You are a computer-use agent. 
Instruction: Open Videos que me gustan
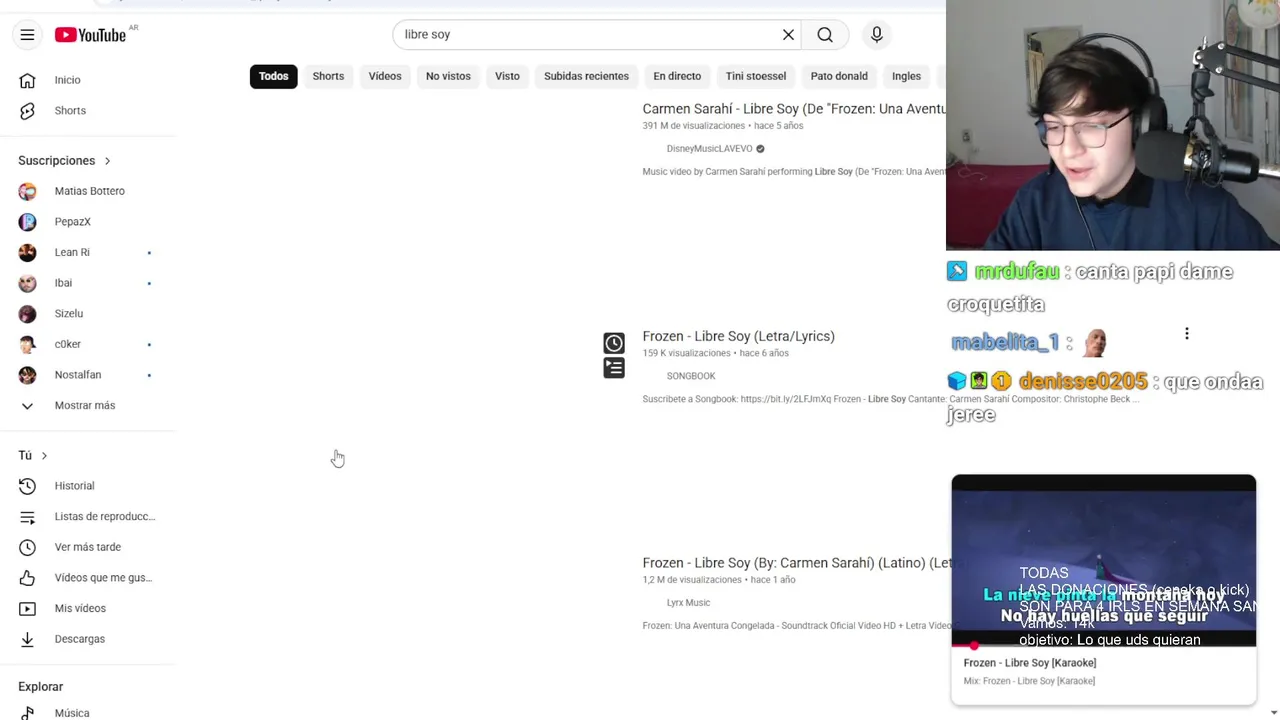coord(103,578)
